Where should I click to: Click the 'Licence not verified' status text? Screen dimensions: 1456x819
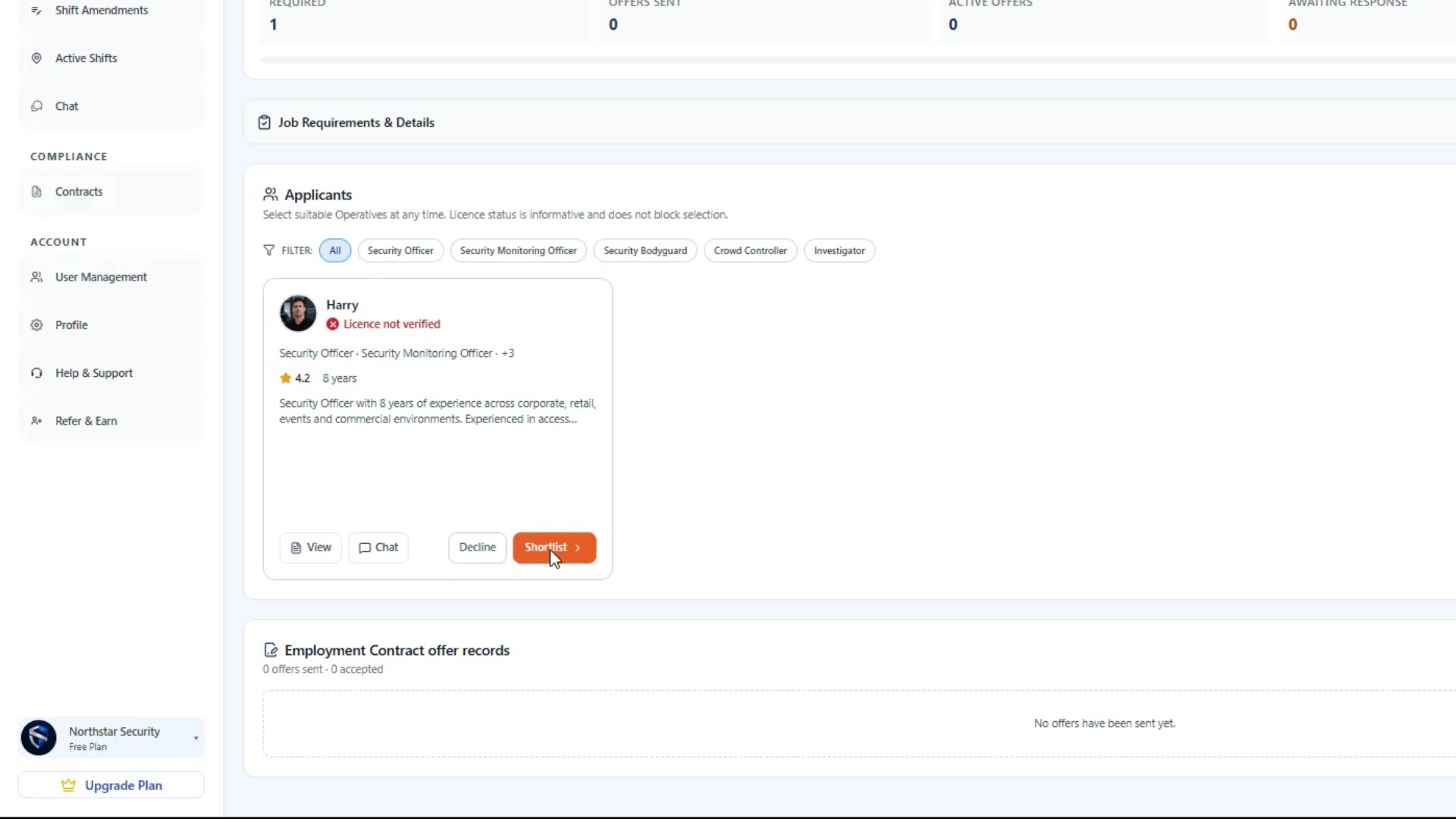pyautogui.click(x=391, y=325)
